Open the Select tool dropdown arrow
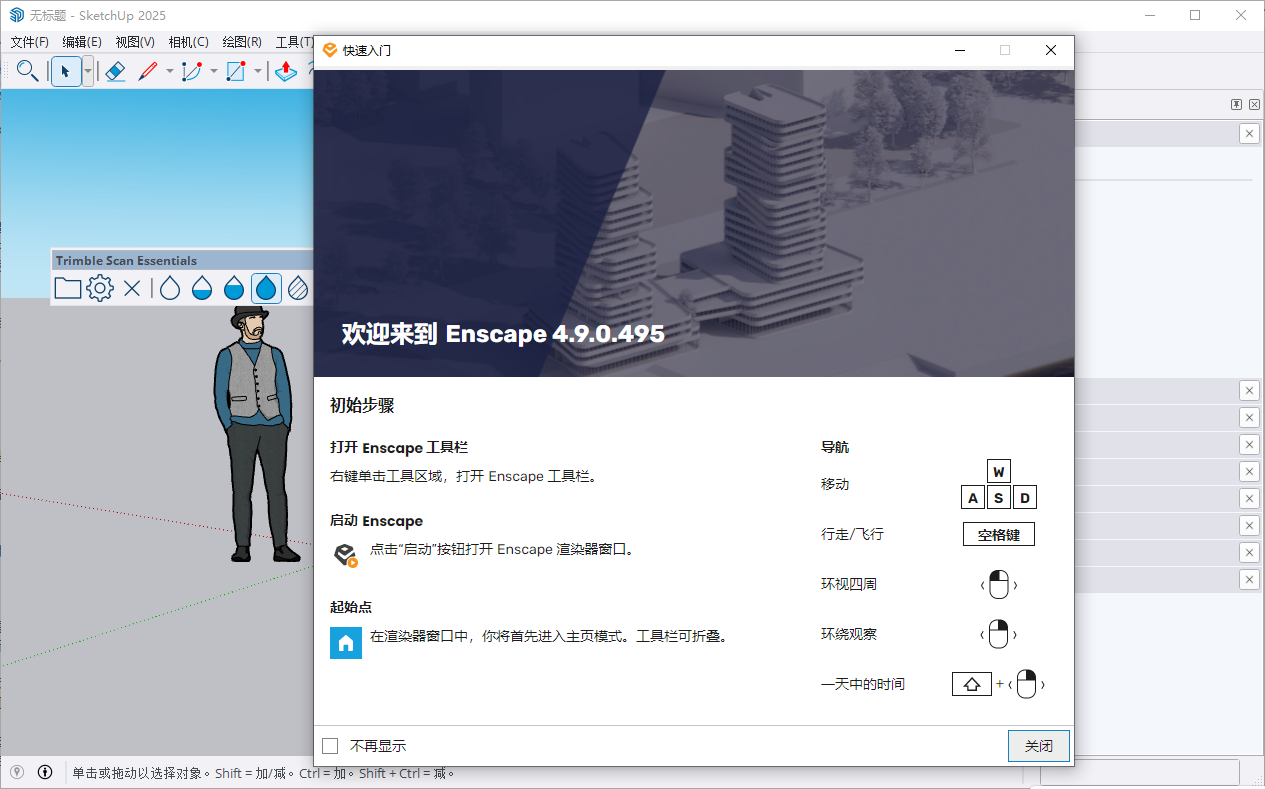Viewport: 1265px width, 789px height. tap(87, 71)
